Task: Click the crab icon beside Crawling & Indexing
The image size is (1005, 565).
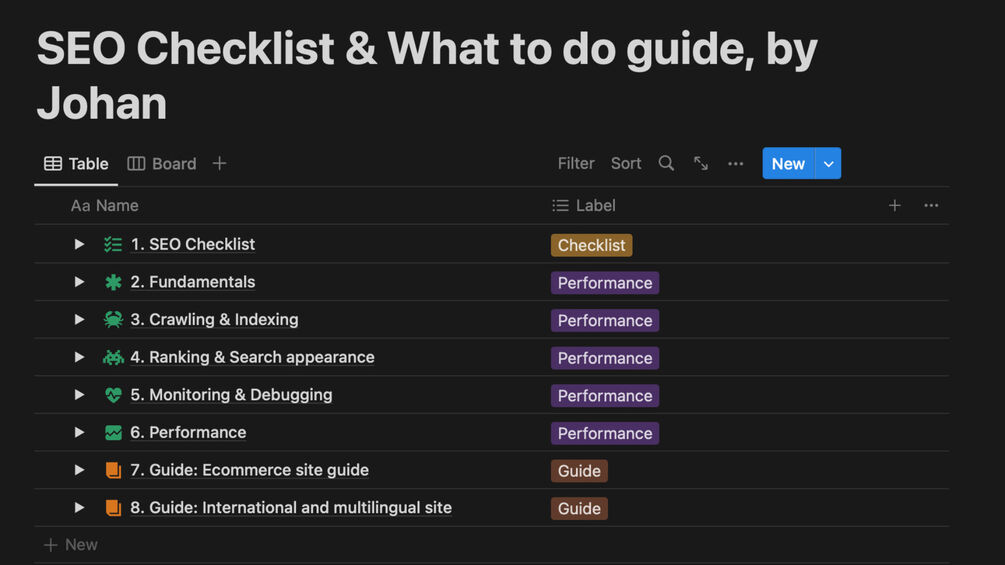Action: click(113, 320)
